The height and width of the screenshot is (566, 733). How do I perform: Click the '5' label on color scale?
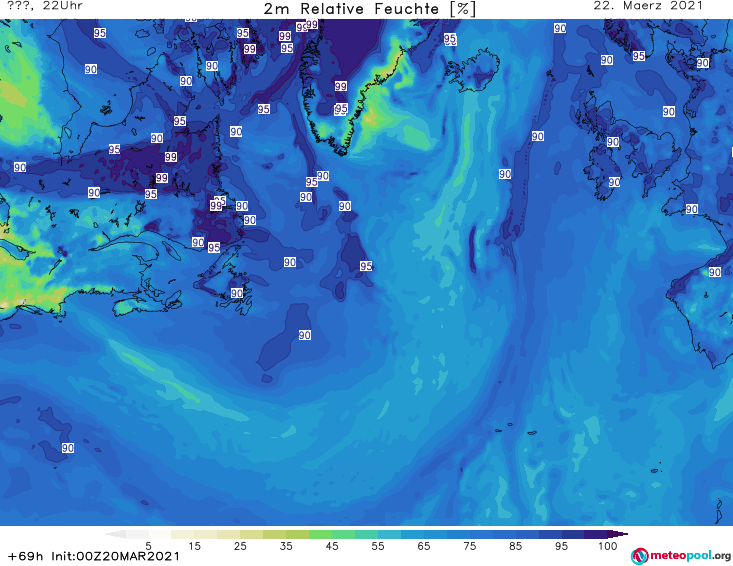coord(148,546)
